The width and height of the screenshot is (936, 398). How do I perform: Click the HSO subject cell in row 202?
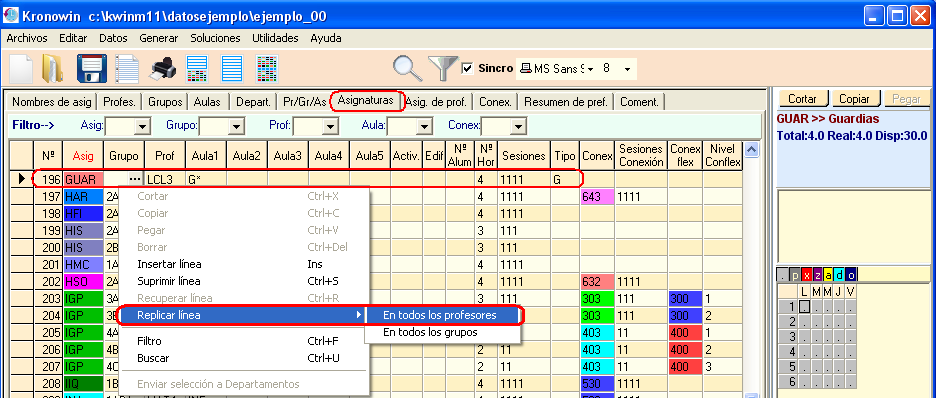pyautogui.click(x=83, y=281)
